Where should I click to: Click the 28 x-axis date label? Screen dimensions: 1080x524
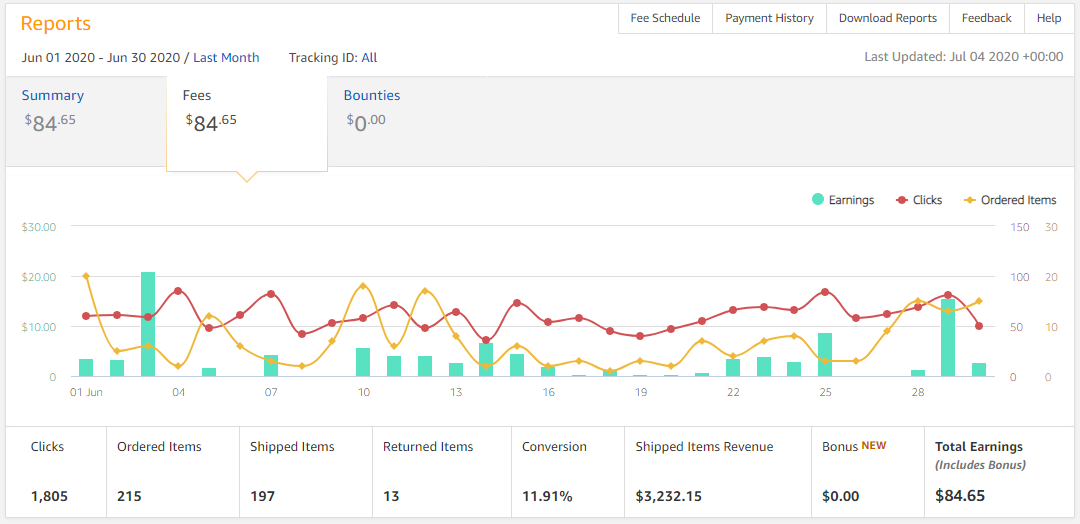click(x=917, y=392)
